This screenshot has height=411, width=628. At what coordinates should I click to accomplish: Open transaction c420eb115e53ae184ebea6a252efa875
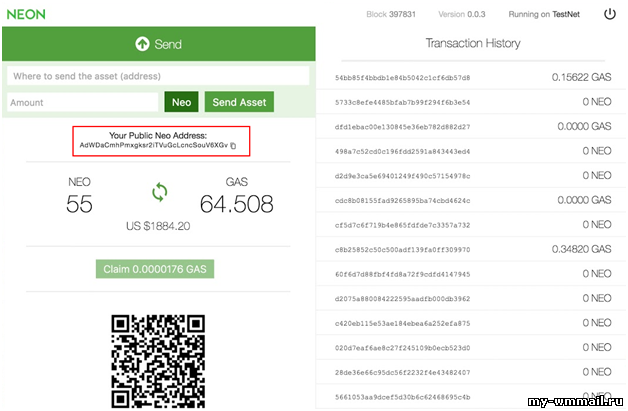click(x=403, y=323)
